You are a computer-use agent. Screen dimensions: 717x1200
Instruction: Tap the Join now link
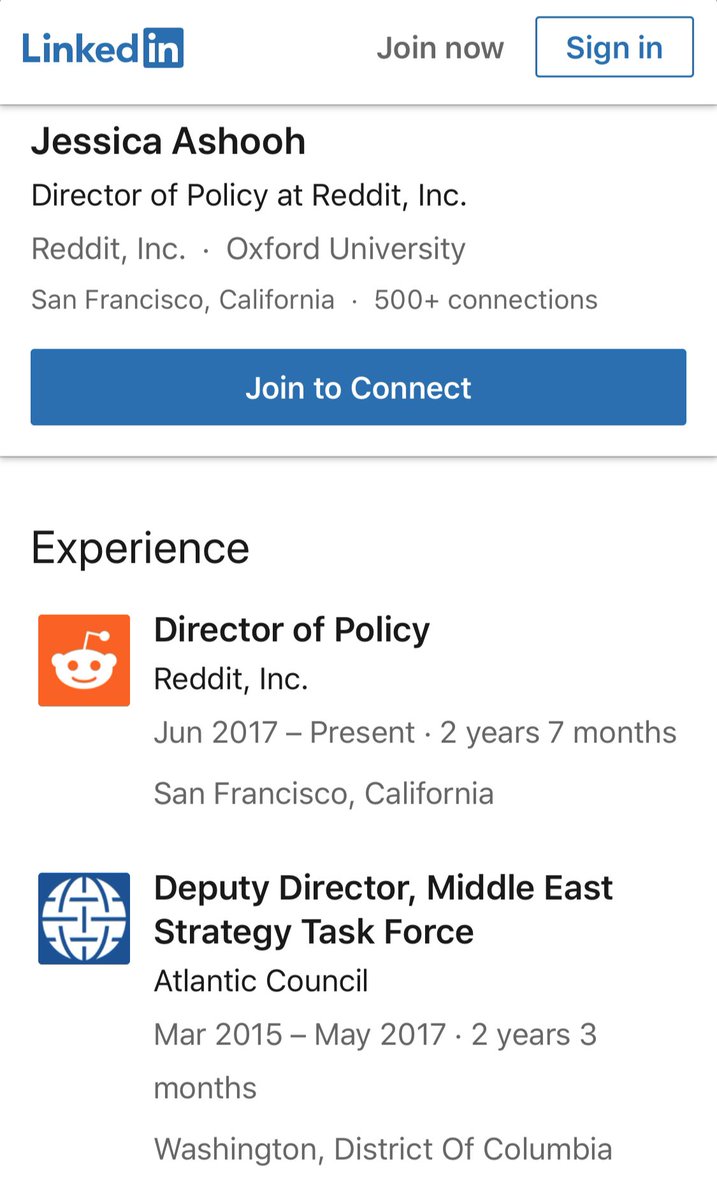(x=440, y=48)
